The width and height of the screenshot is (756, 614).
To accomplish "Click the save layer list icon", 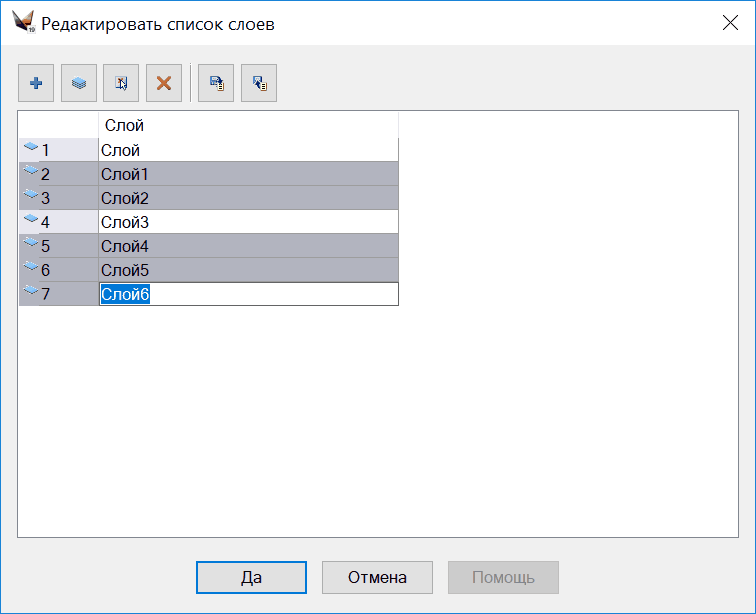I will click(216, 84).
